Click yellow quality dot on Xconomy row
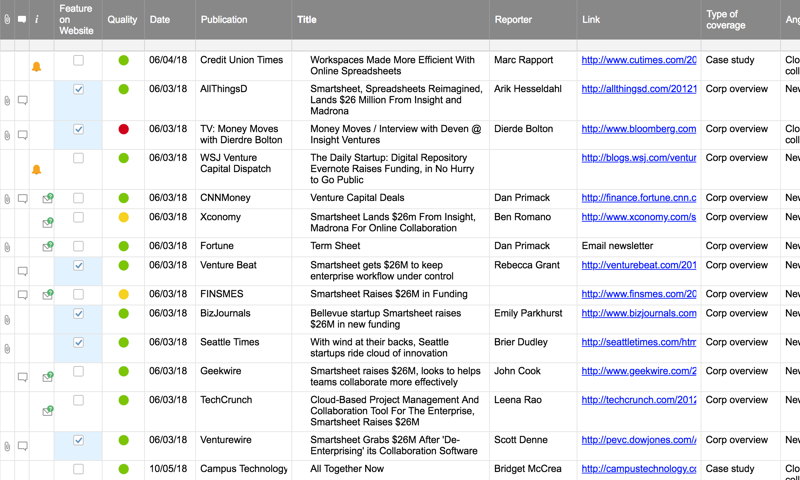The height and width of the screenshot is (480, 800). pyautogui.click(x=123, y=217)
